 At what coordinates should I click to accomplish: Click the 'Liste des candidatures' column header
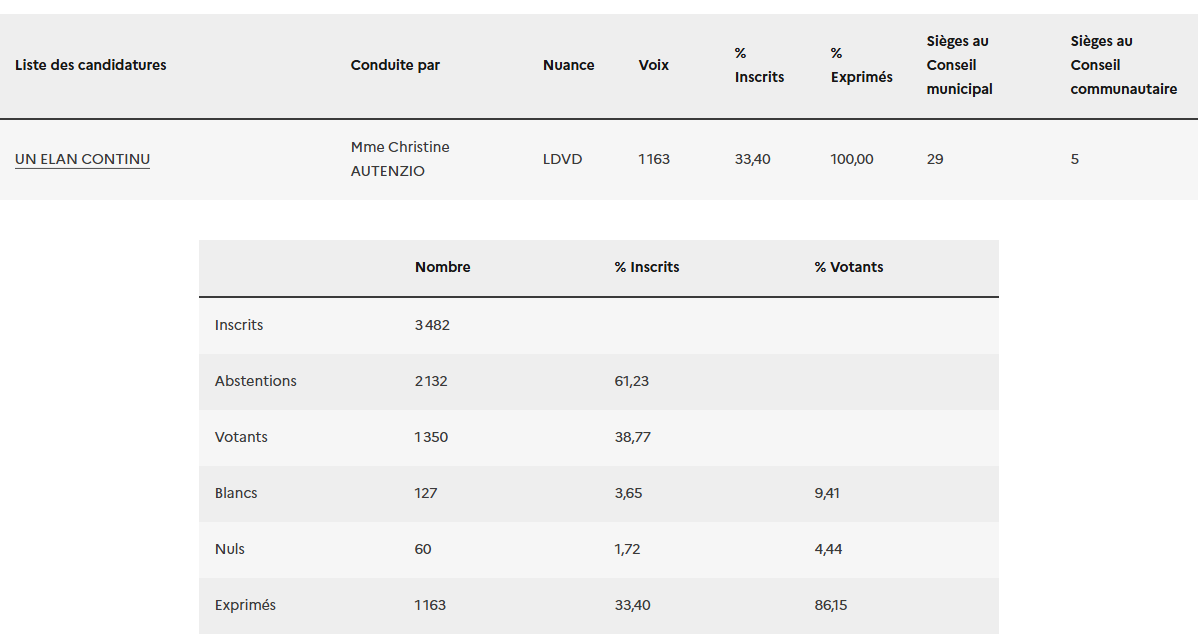click(x=91, y=65)
